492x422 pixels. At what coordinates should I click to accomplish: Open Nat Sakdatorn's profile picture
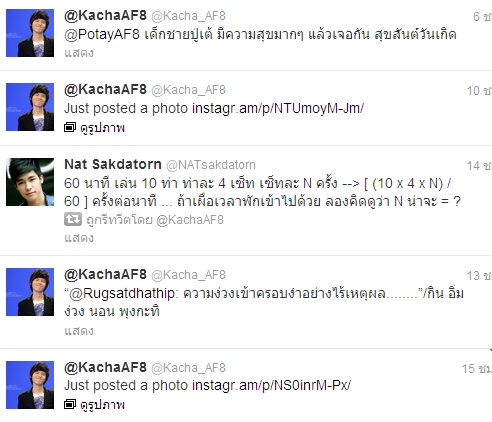[x=30, y=182]
